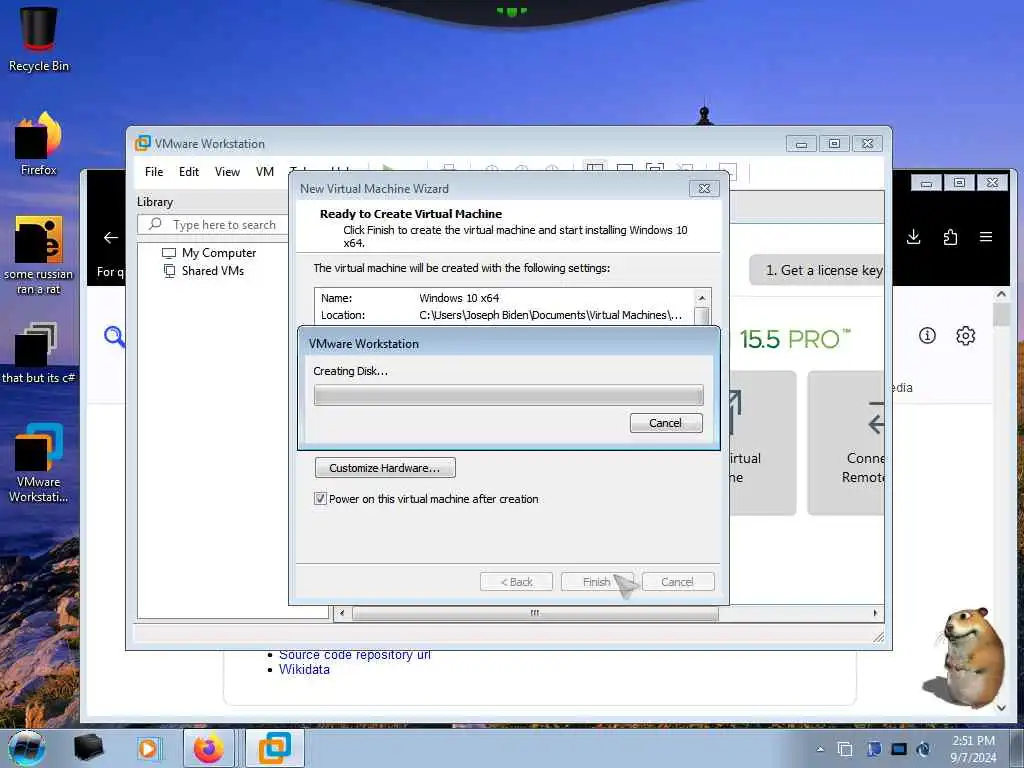The width and height of the screenshot is (1024, 768).
Task: Focus the Library 'Type here to search' field
Action: (x=213, y=225)
